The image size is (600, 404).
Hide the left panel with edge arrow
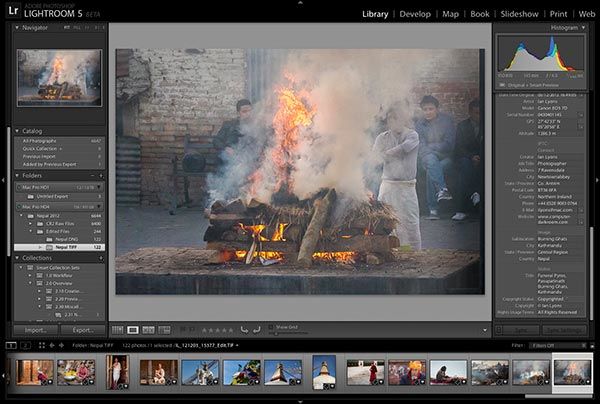(4, 180)
